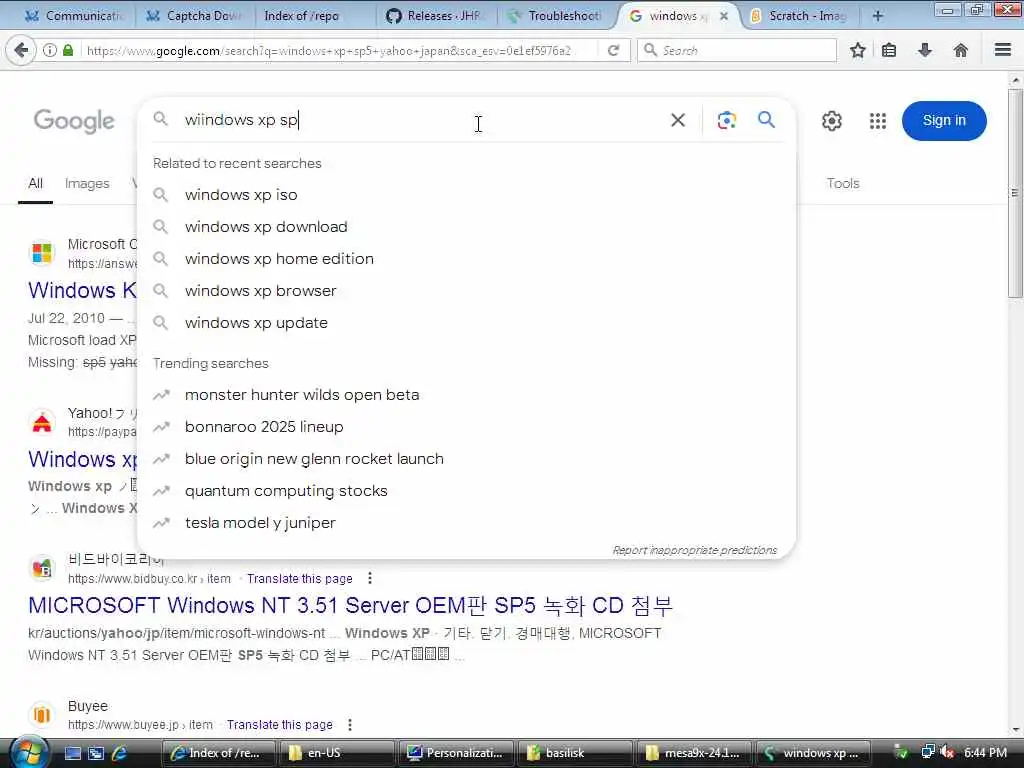
Task: Choose suggestion windows xp download
Action: (466, 227)
